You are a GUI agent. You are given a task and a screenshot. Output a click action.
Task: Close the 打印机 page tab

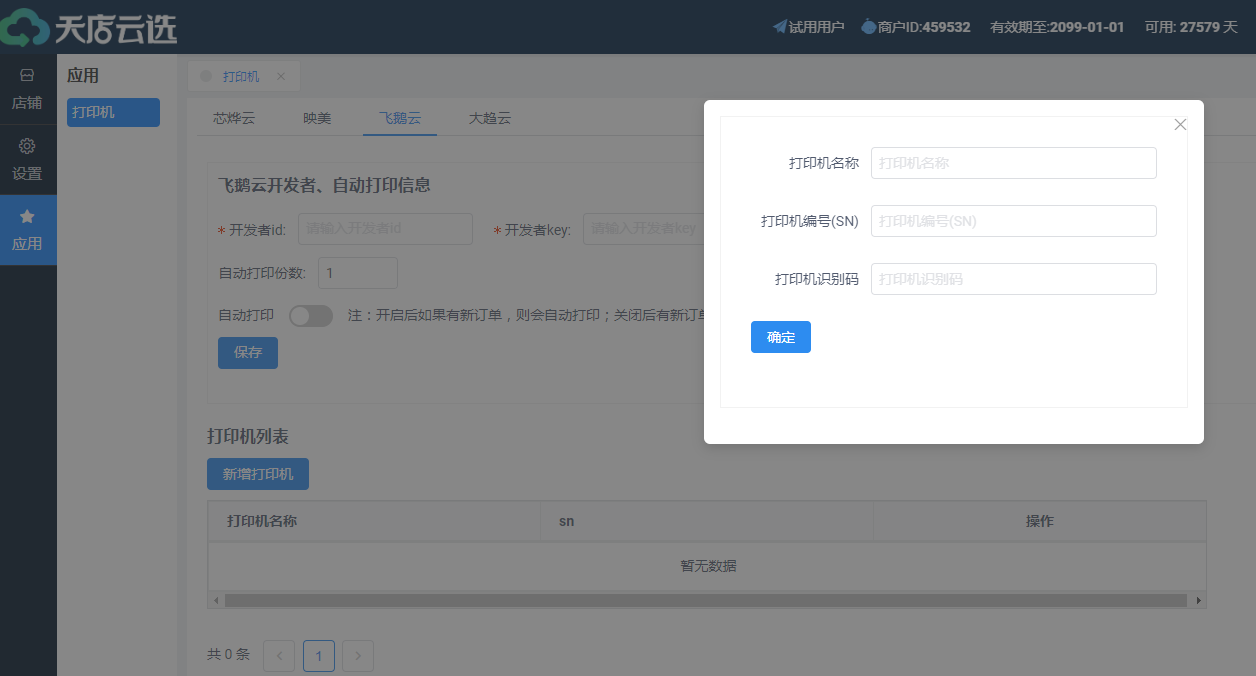281,76
